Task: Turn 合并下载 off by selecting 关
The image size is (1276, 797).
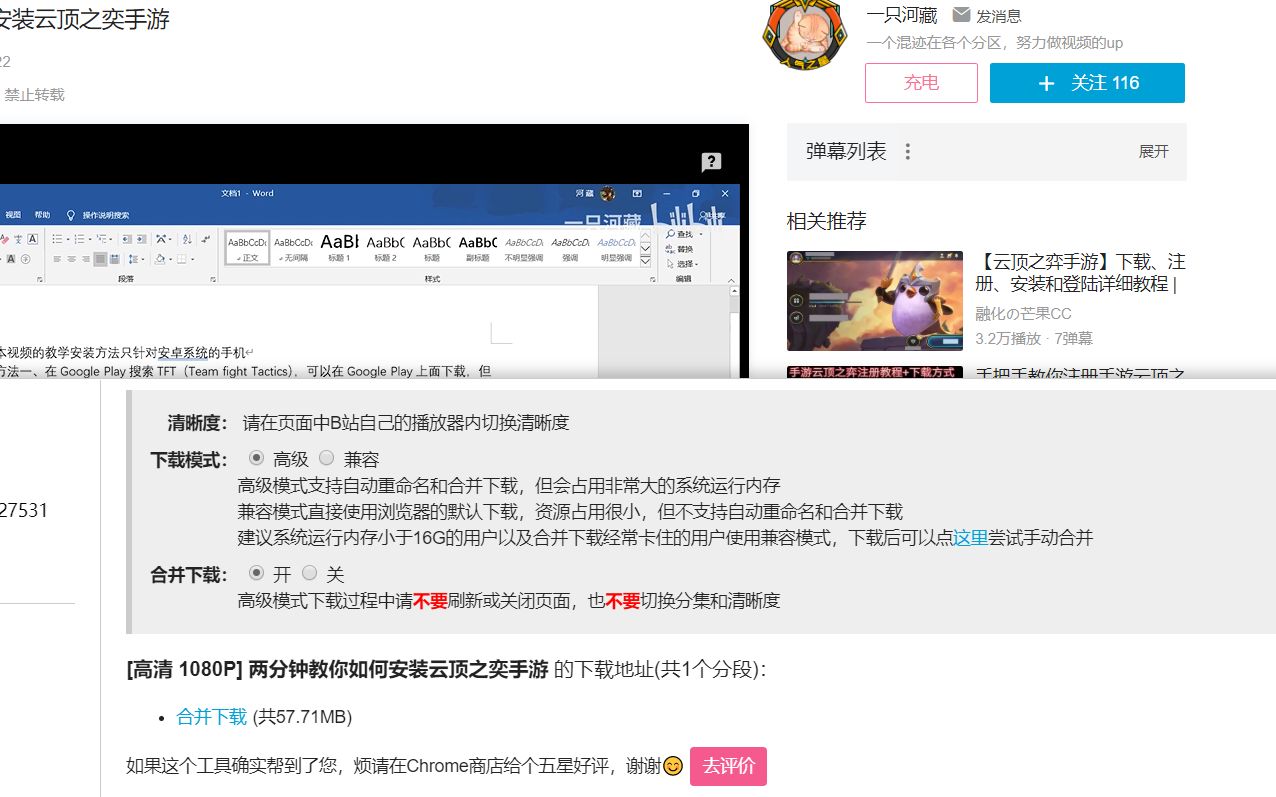Action: point(311,573)
